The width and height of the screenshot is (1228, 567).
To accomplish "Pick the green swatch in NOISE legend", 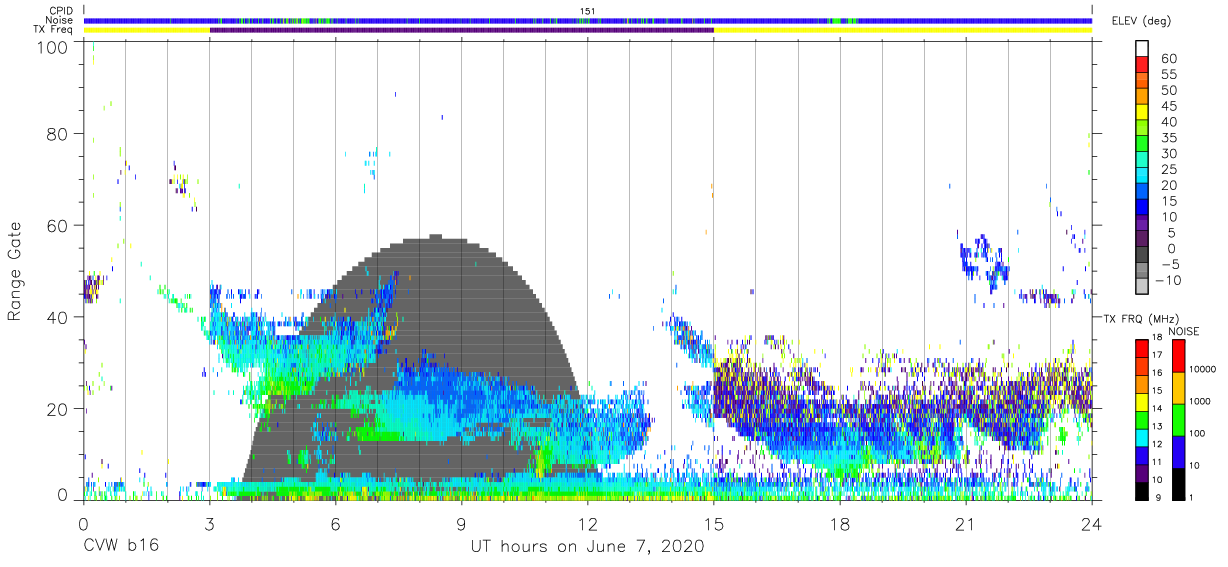I will click(1178, 418).
